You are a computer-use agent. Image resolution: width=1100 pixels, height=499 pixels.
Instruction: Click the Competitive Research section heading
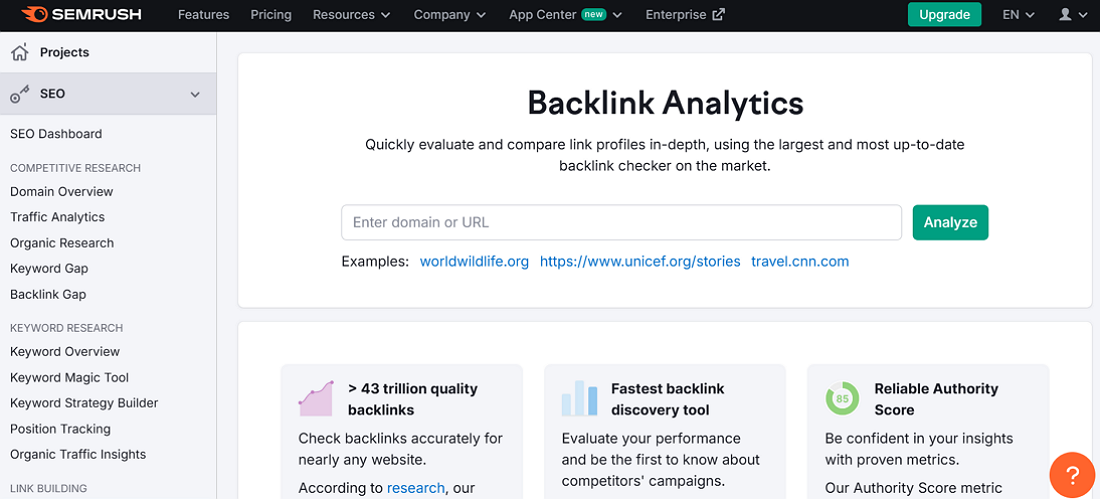[75, 168]
